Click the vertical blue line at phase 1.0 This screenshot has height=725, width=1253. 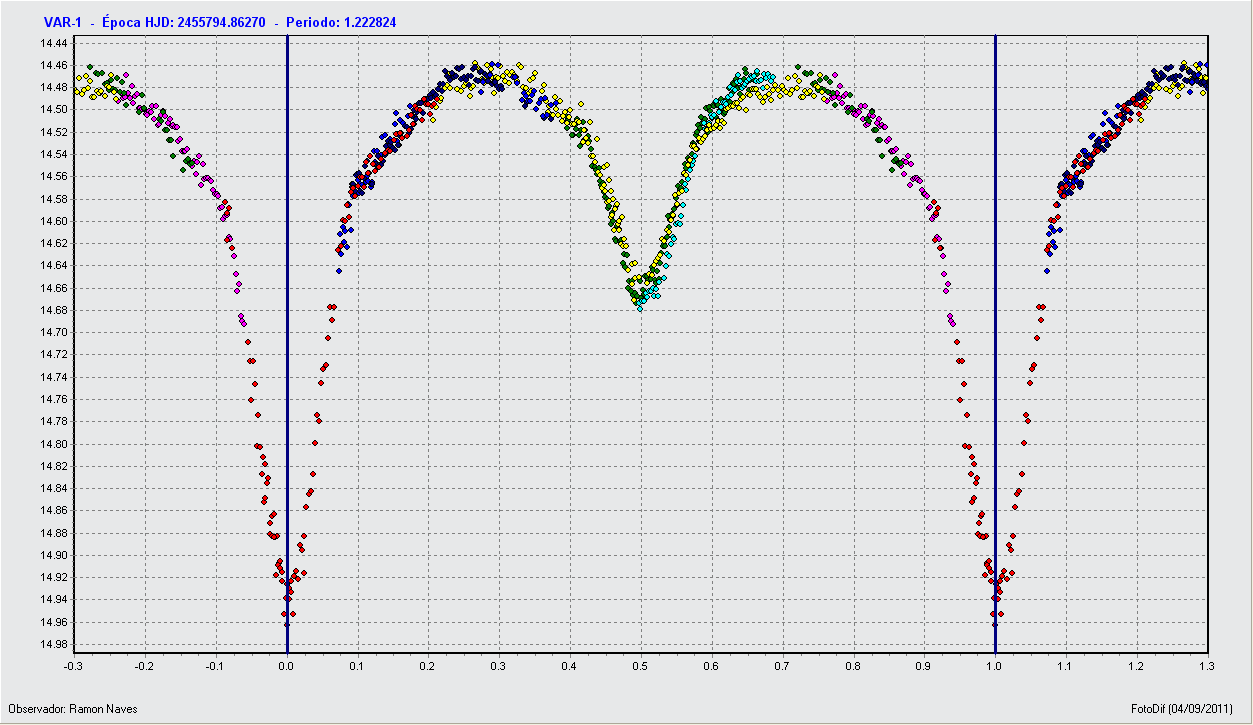(x=995, y=343)
